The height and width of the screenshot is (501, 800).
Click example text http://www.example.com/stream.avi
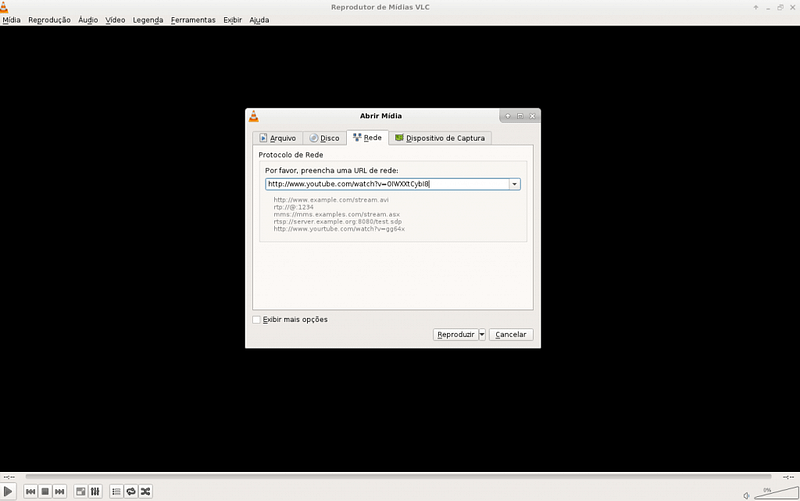(x=331, y=200)
